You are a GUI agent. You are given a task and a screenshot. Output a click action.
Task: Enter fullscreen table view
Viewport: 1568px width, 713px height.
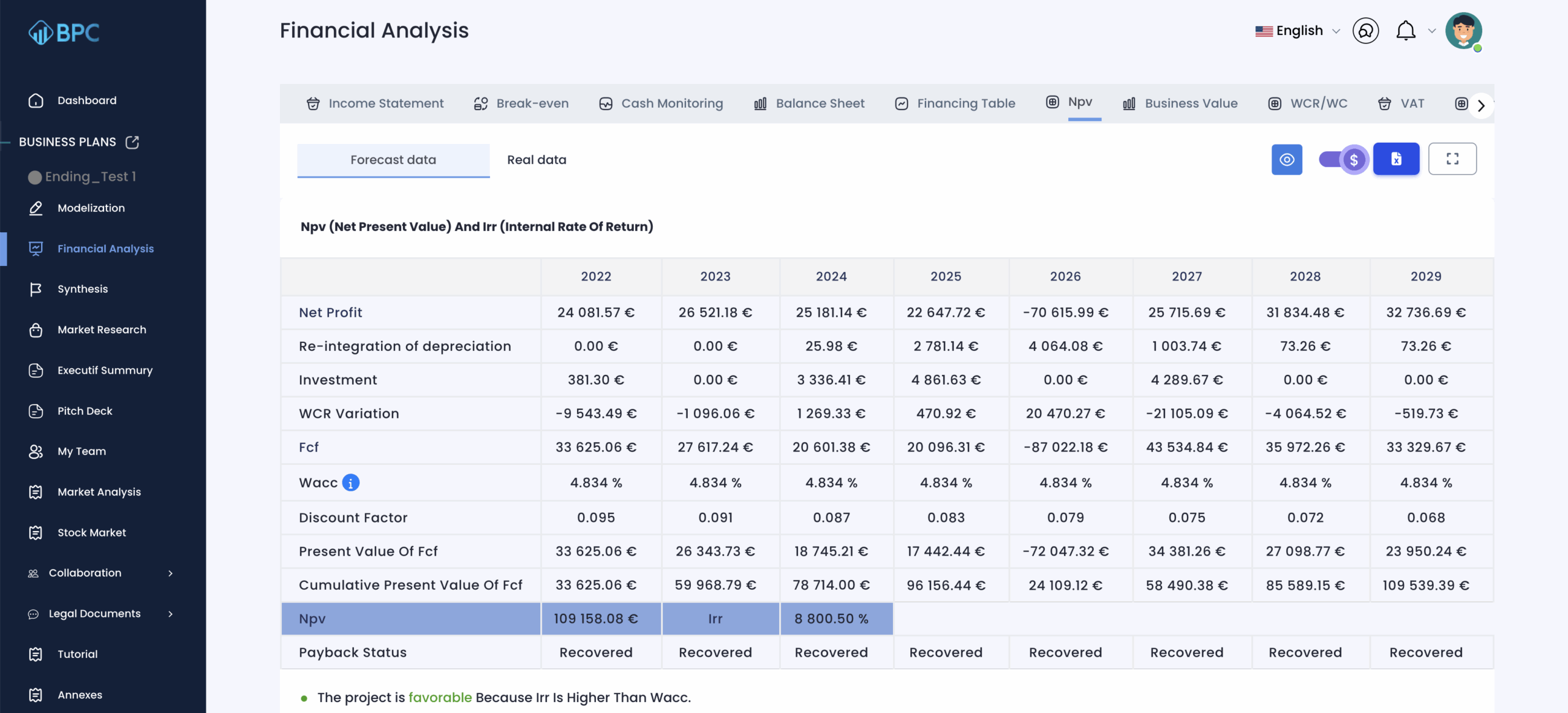click(x=1452, y=159)
